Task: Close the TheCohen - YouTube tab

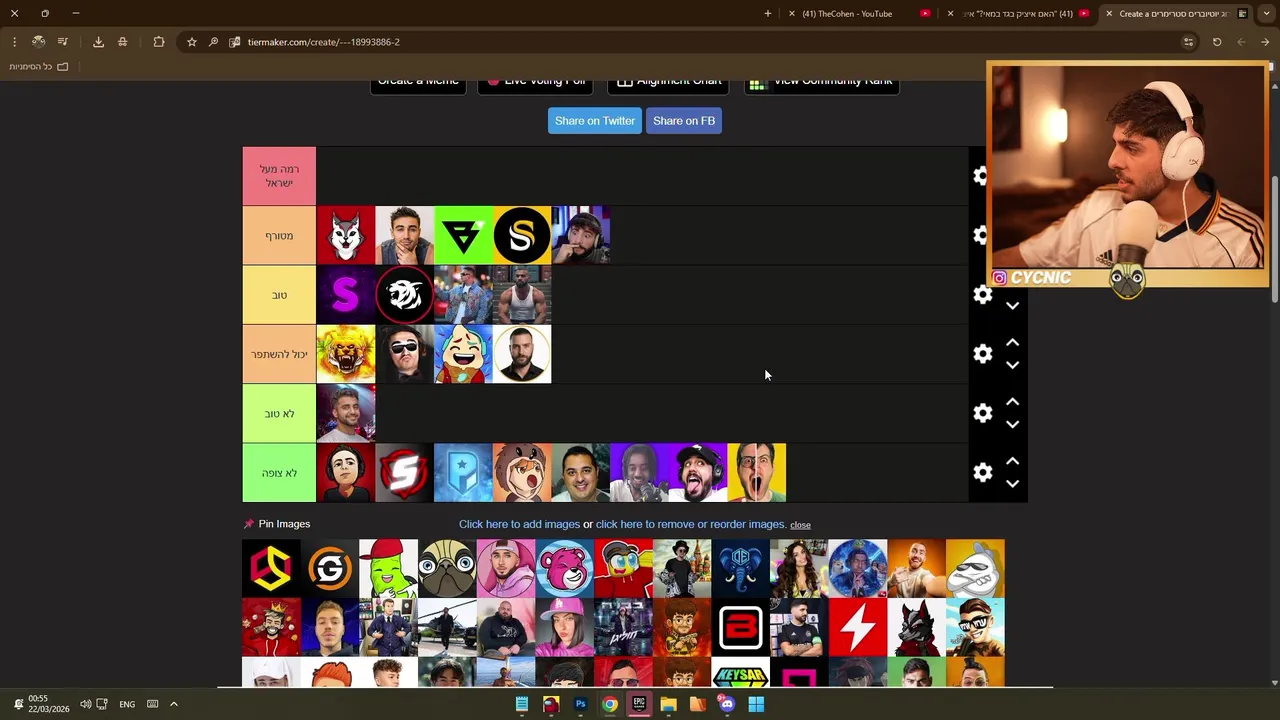Action: 792,13
